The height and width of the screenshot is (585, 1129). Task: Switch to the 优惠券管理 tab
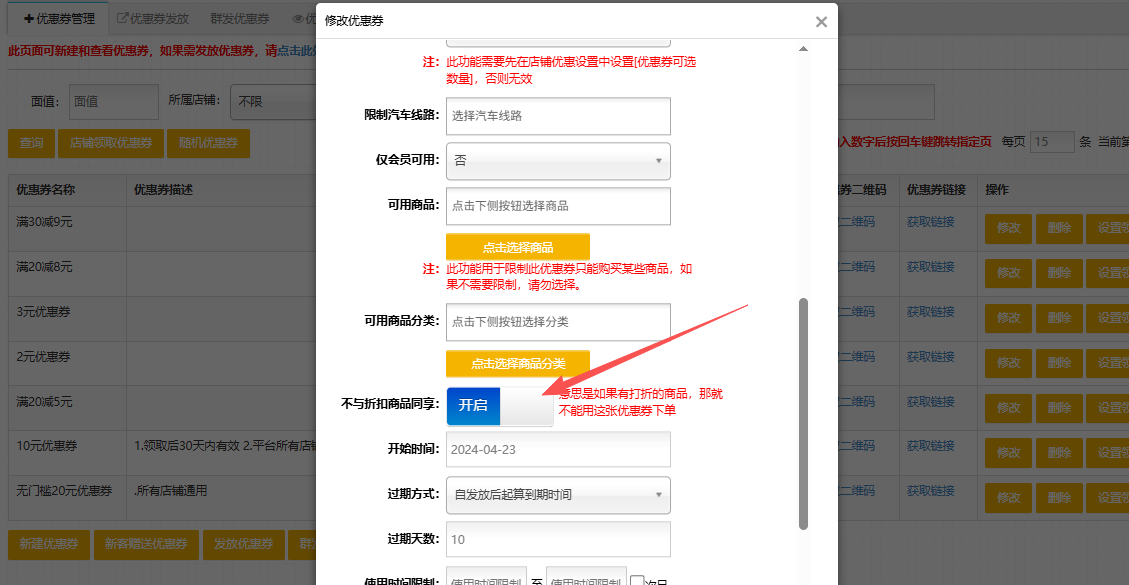(x=59, y=19)
